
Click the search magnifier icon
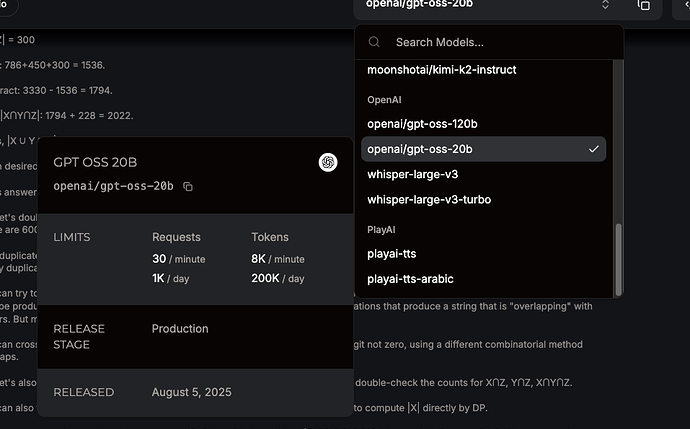pyautogui.click(x=374, y=42)
